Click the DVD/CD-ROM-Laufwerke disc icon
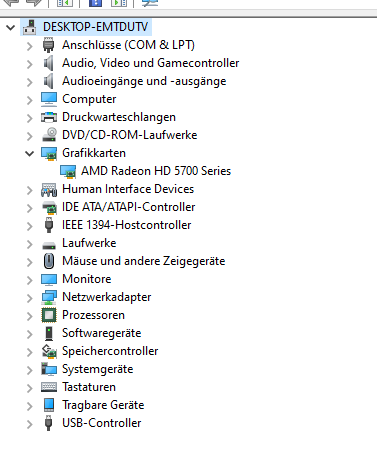 [49, 135]
